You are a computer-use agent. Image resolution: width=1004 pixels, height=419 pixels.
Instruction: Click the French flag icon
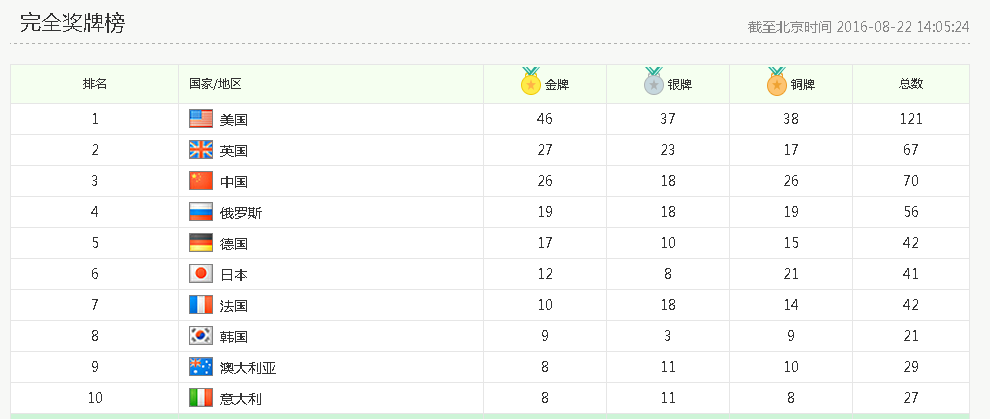pos(201,305)
